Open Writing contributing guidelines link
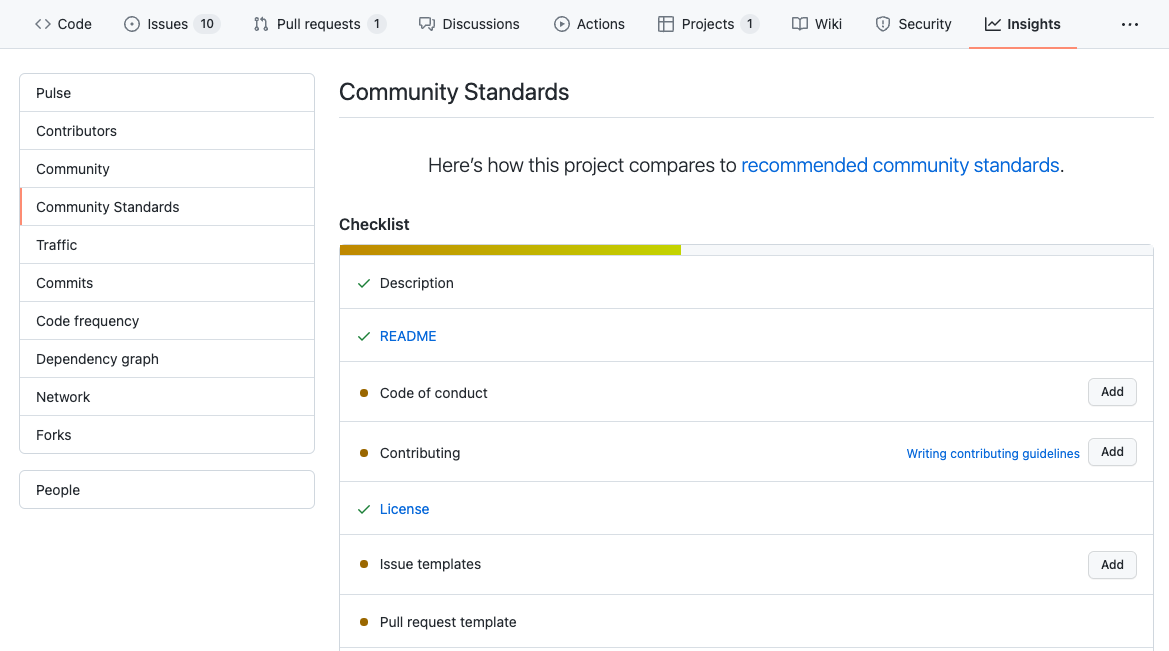 coord(993,454)
